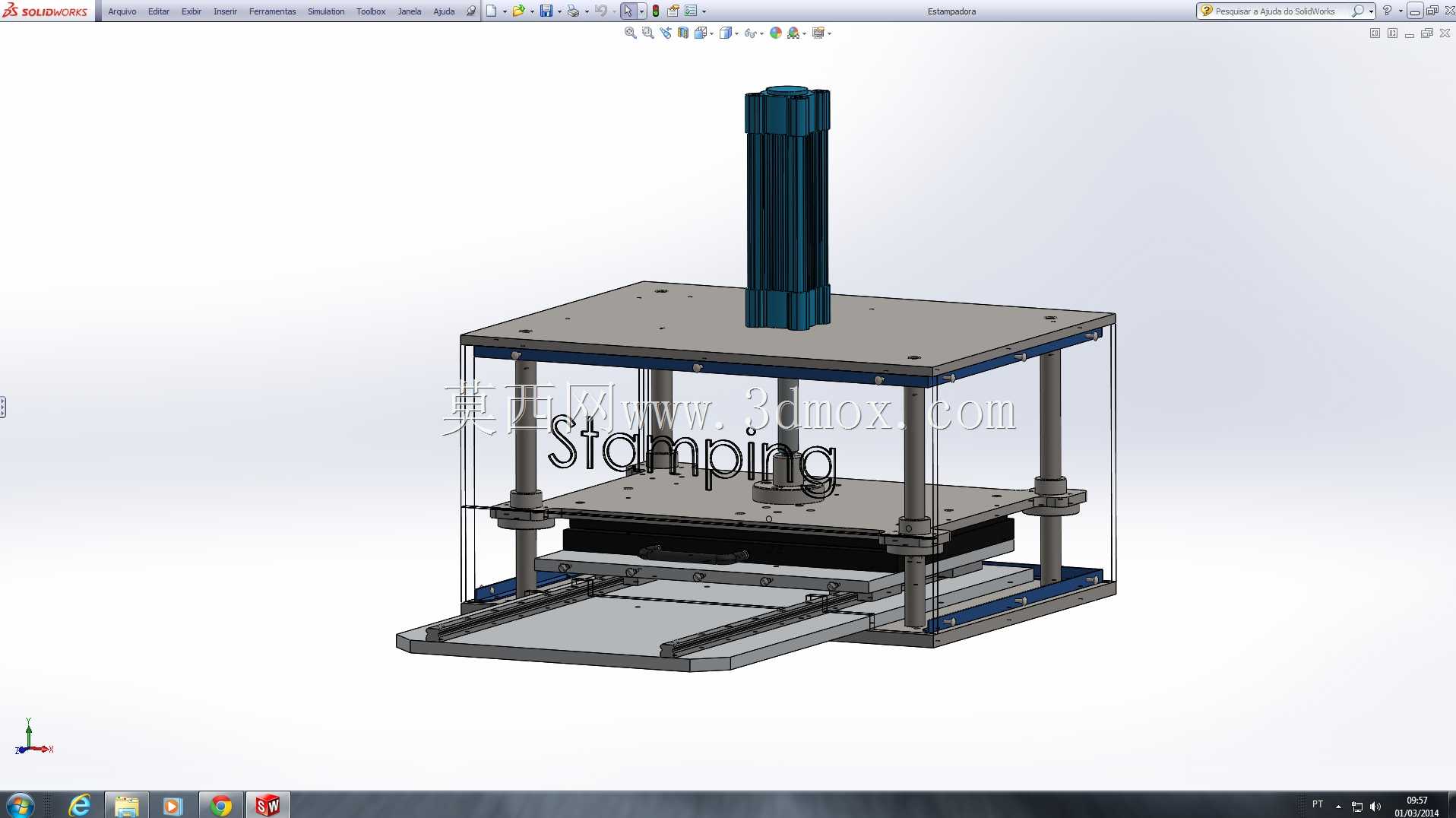Click the tile right panel icon
This screenshot has height=818, width=1456.
point(1392,33)
